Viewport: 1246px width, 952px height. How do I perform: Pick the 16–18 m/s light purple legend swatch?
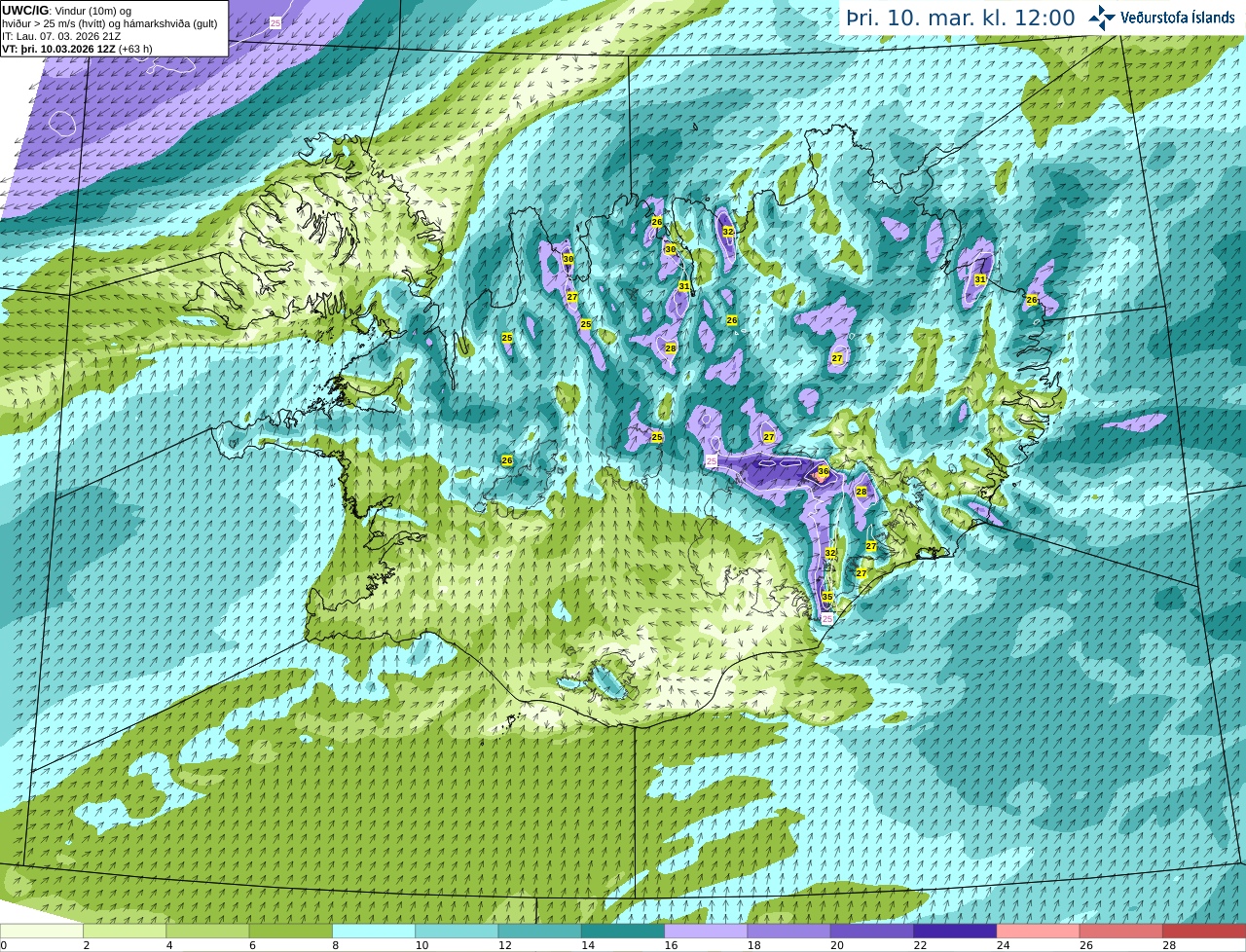click(706, 932)
